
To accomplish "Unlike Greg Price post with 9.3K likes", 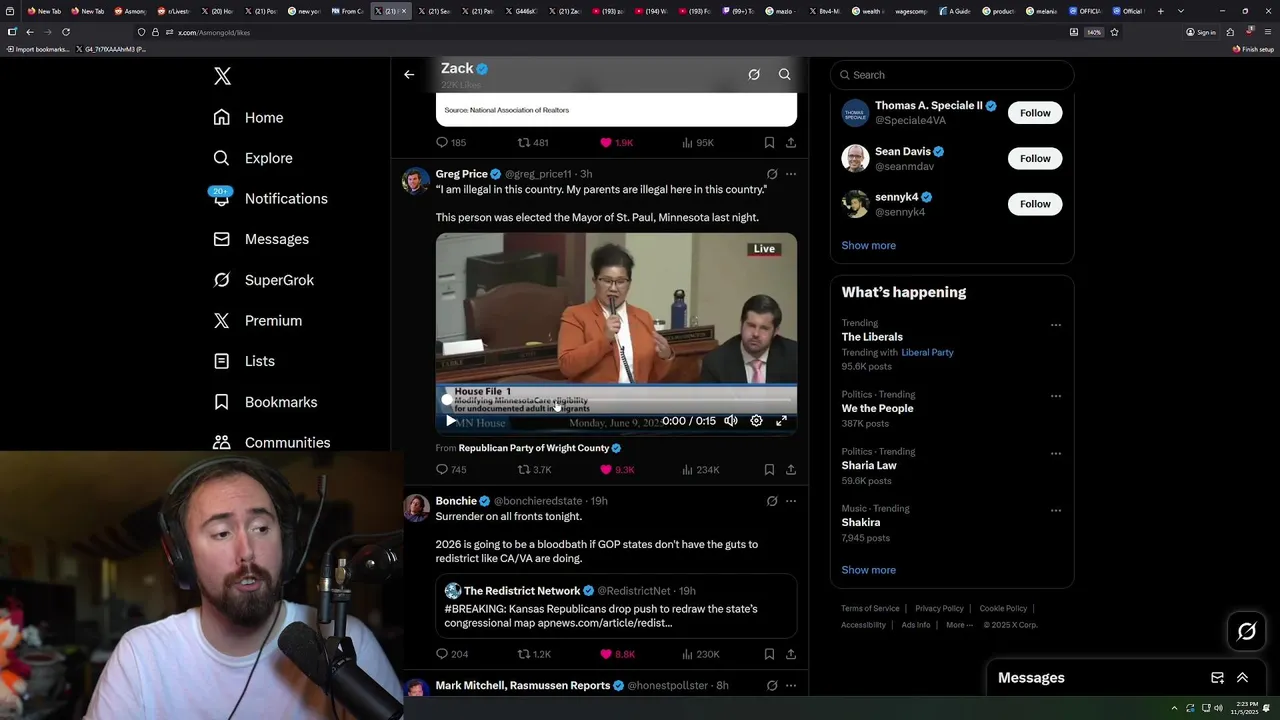I will tap(617, 469).
